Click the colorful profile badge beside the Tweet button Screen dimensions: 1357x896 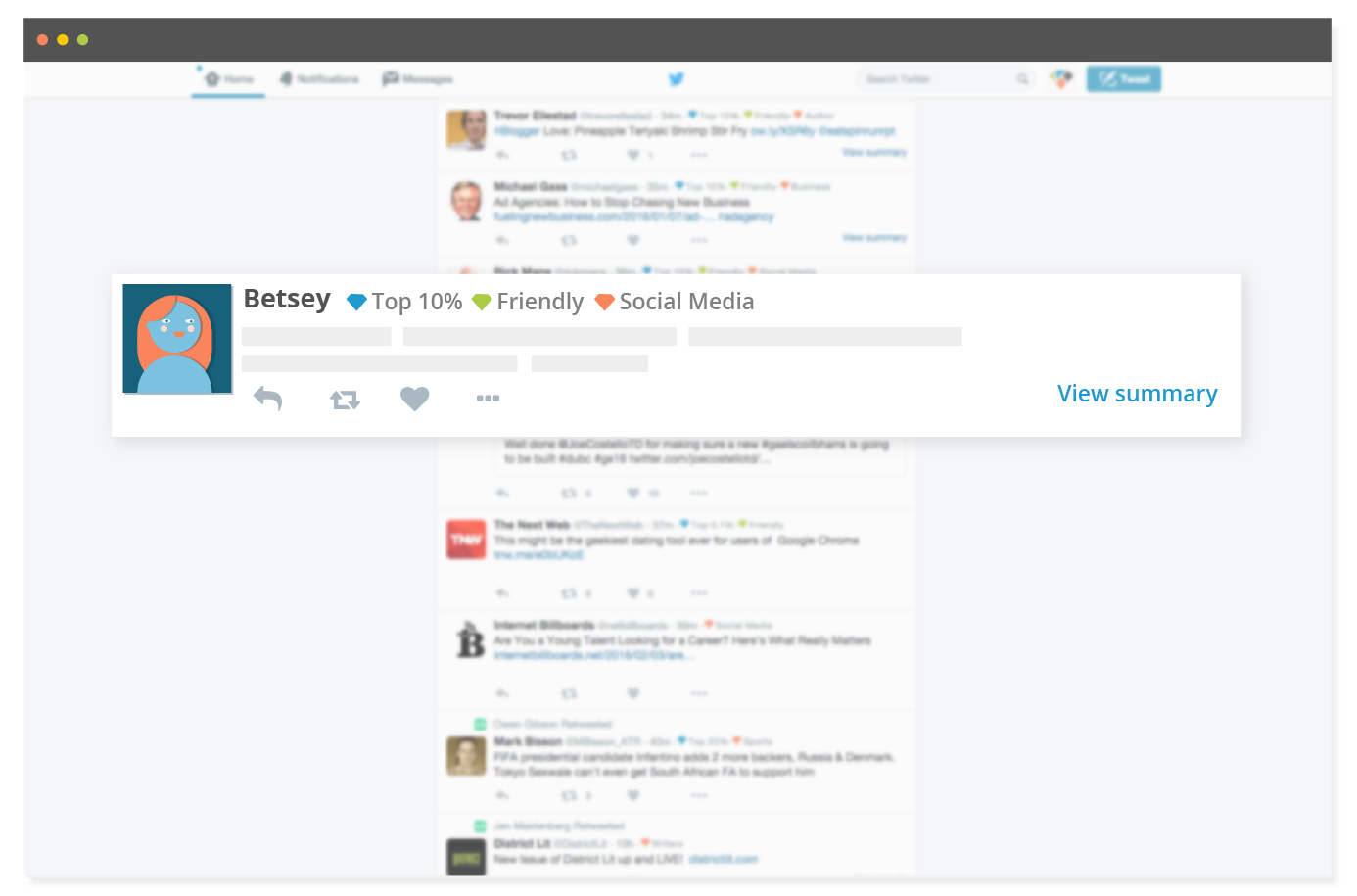(x=1059, y=78)
